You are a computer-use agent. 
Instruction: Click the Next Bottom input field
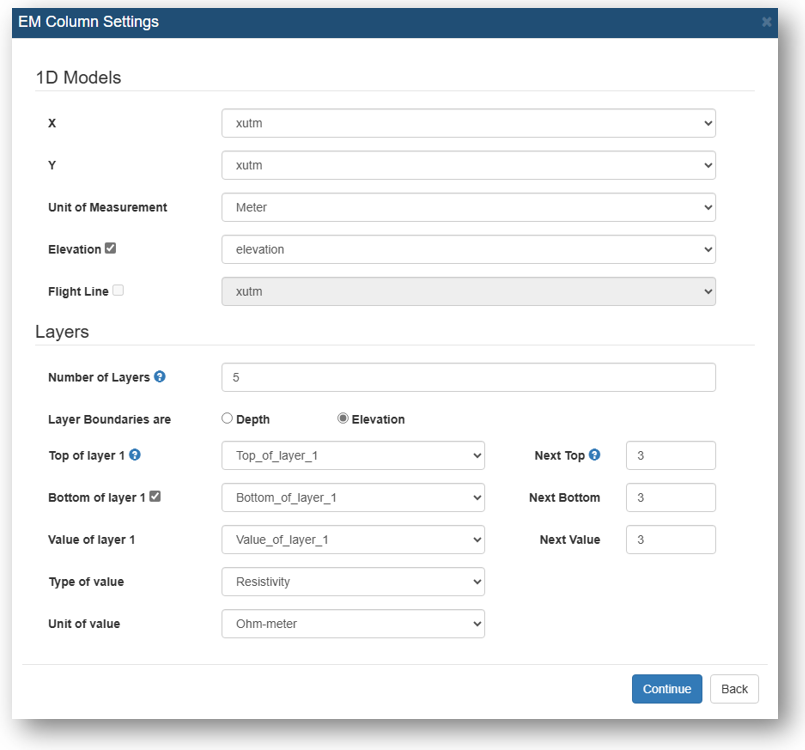click(x=670, y=497)
